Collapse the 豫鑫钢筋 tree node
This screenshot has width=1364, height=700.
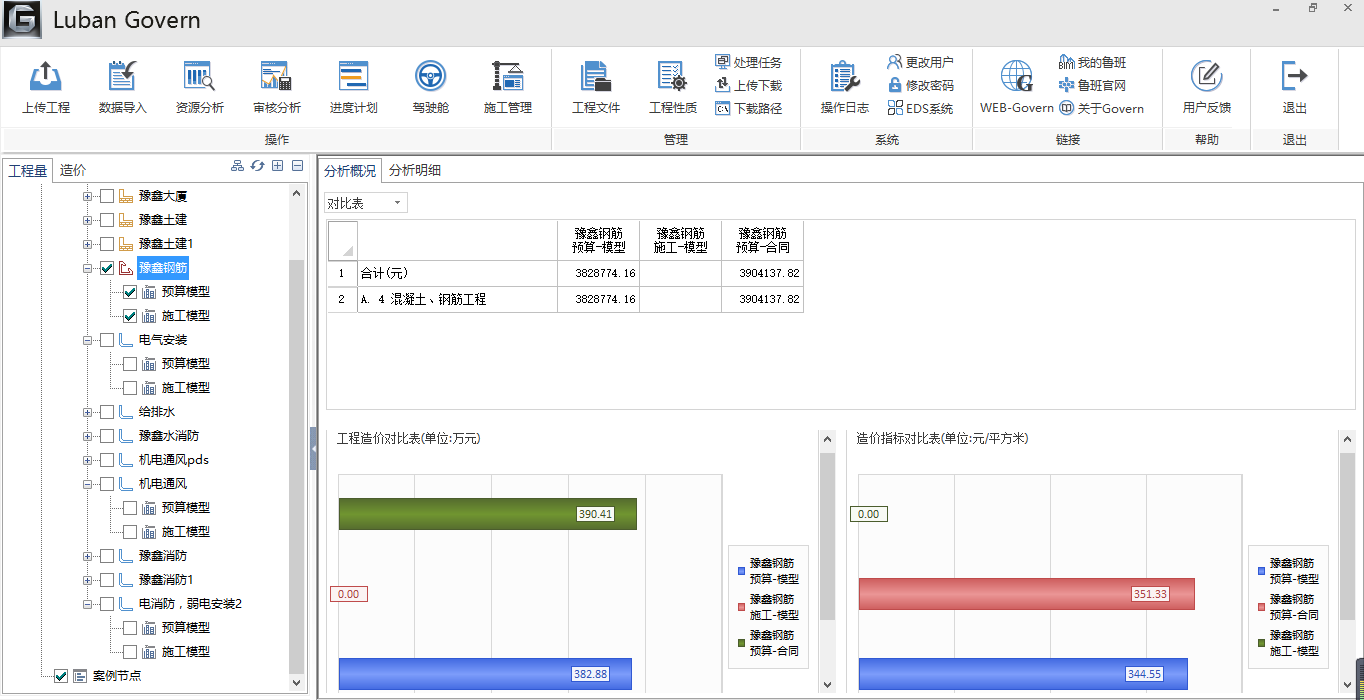point(87,268)
